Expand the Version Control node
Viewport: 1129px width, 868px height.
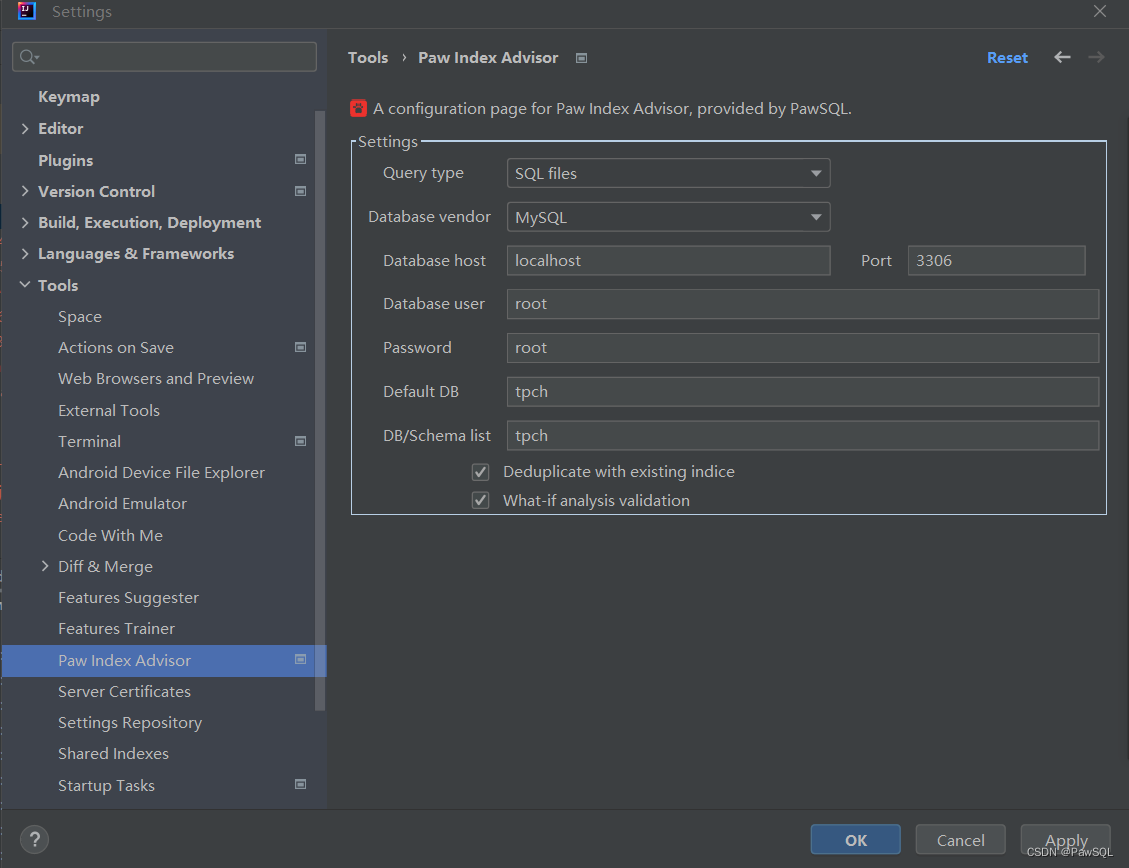25,191
